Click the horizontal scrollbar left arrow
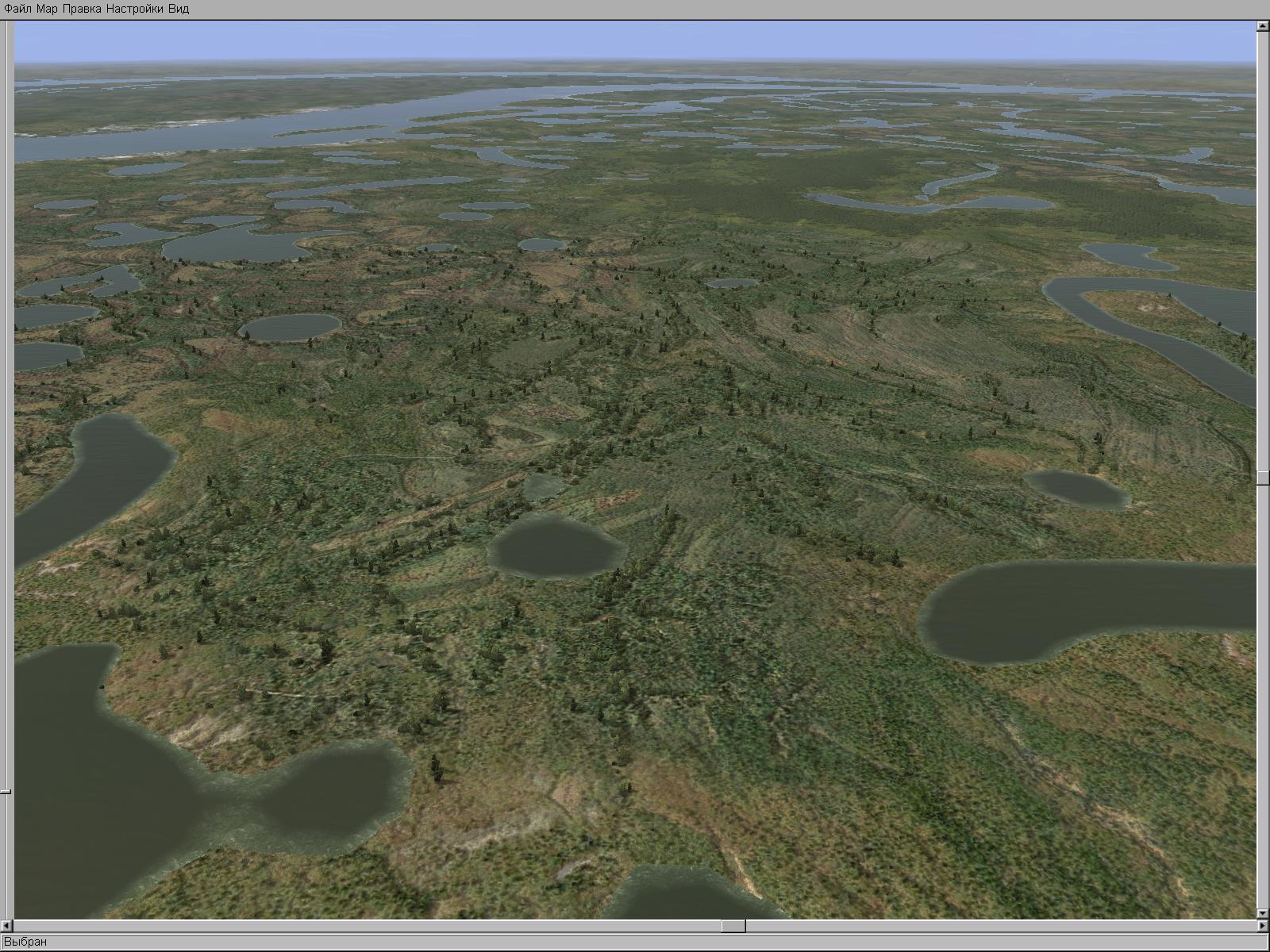This screenshot has width=1270, height=952. tap(8, 926)
